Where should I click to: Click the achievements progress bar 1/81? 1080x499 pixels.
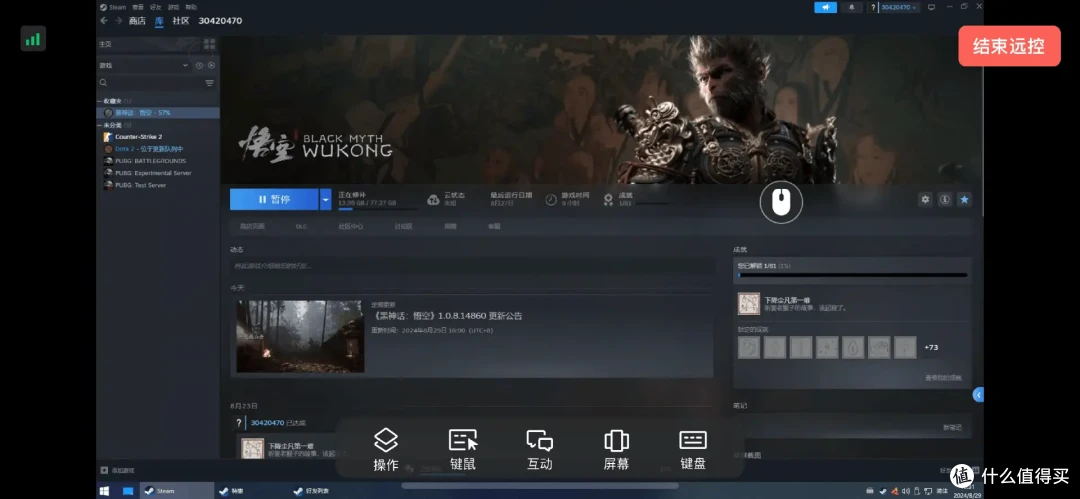coord(853,274)
